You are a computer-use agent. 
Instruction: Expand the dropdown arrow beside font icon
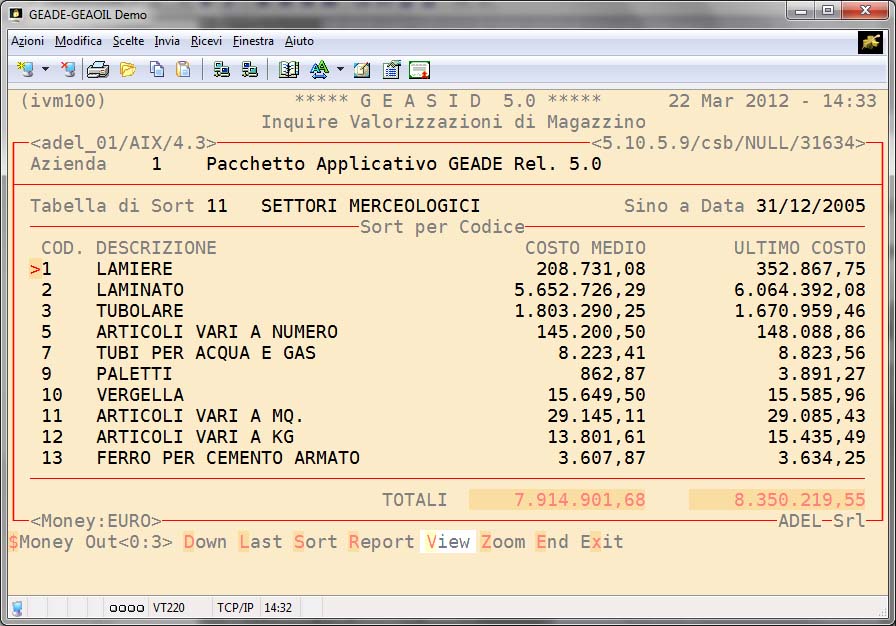click(340, 70)
